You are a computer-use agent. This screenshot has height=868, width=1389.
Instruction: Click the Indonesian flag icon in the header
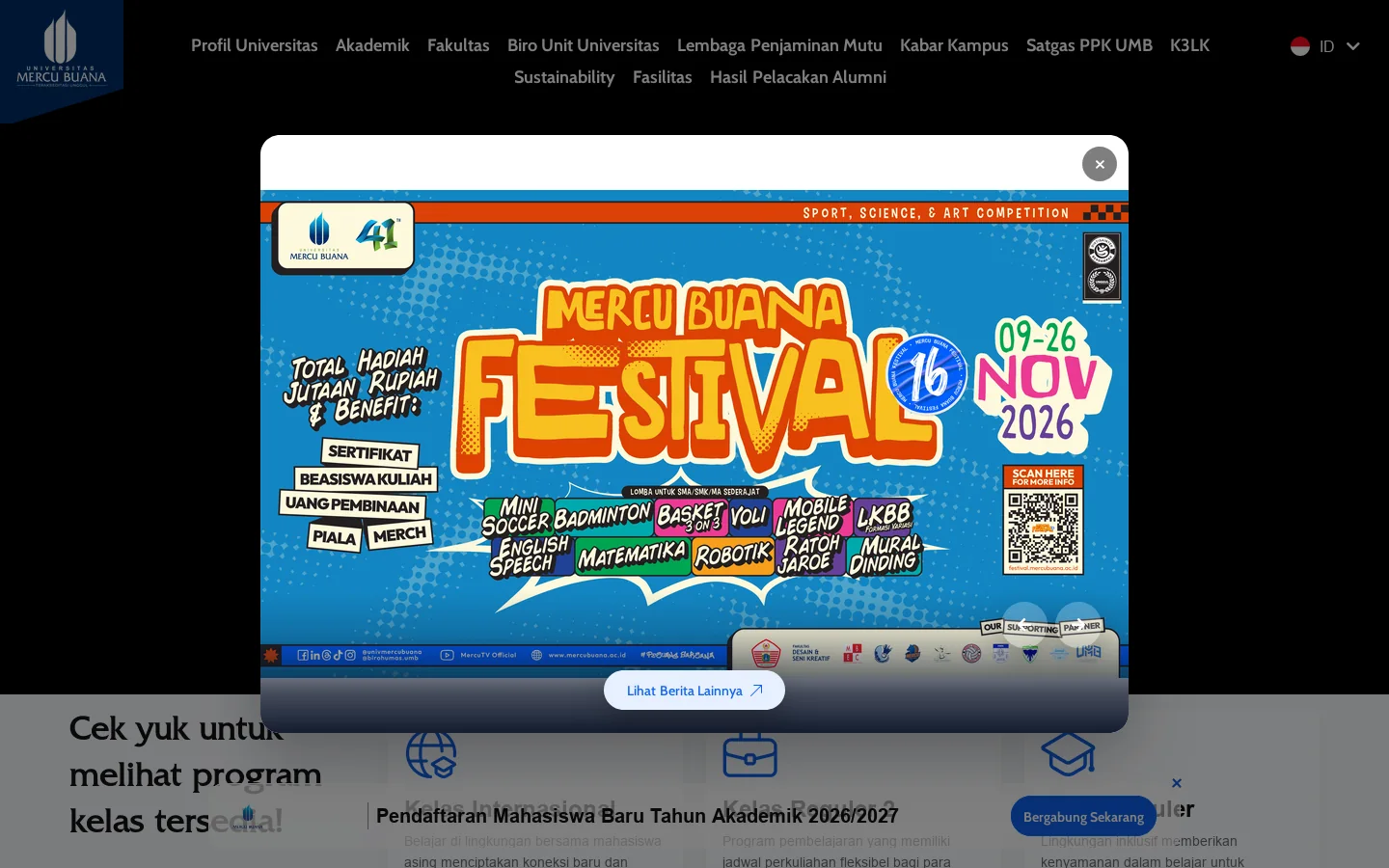coord(1300,46)
